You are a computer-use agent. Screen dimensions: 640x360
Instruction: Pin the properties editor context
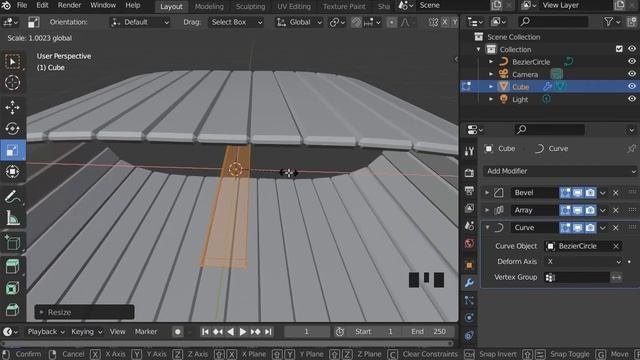[631, 149]
